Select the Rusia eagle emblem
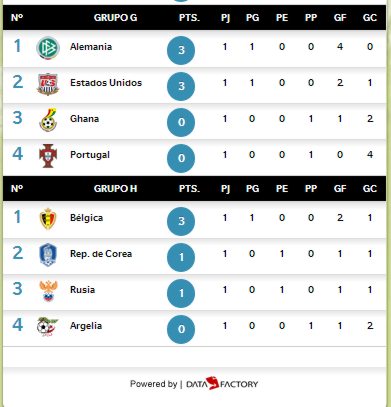Image resolution: width=391 pixels, height=407 pixels. (x=48, y=291)
